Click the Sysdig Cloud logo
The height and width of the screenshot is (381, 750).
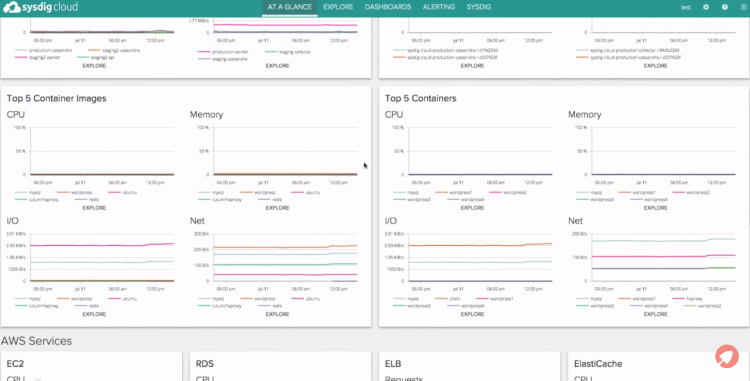click(x=40, y=7)
